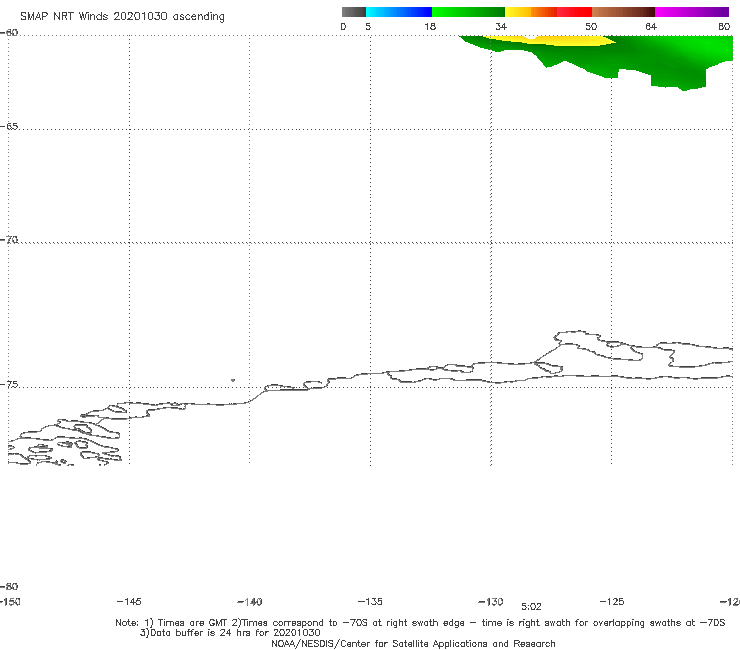740x650 pixels.
Task: Click the longitude label '-145'
Action: tap(129, 601)
